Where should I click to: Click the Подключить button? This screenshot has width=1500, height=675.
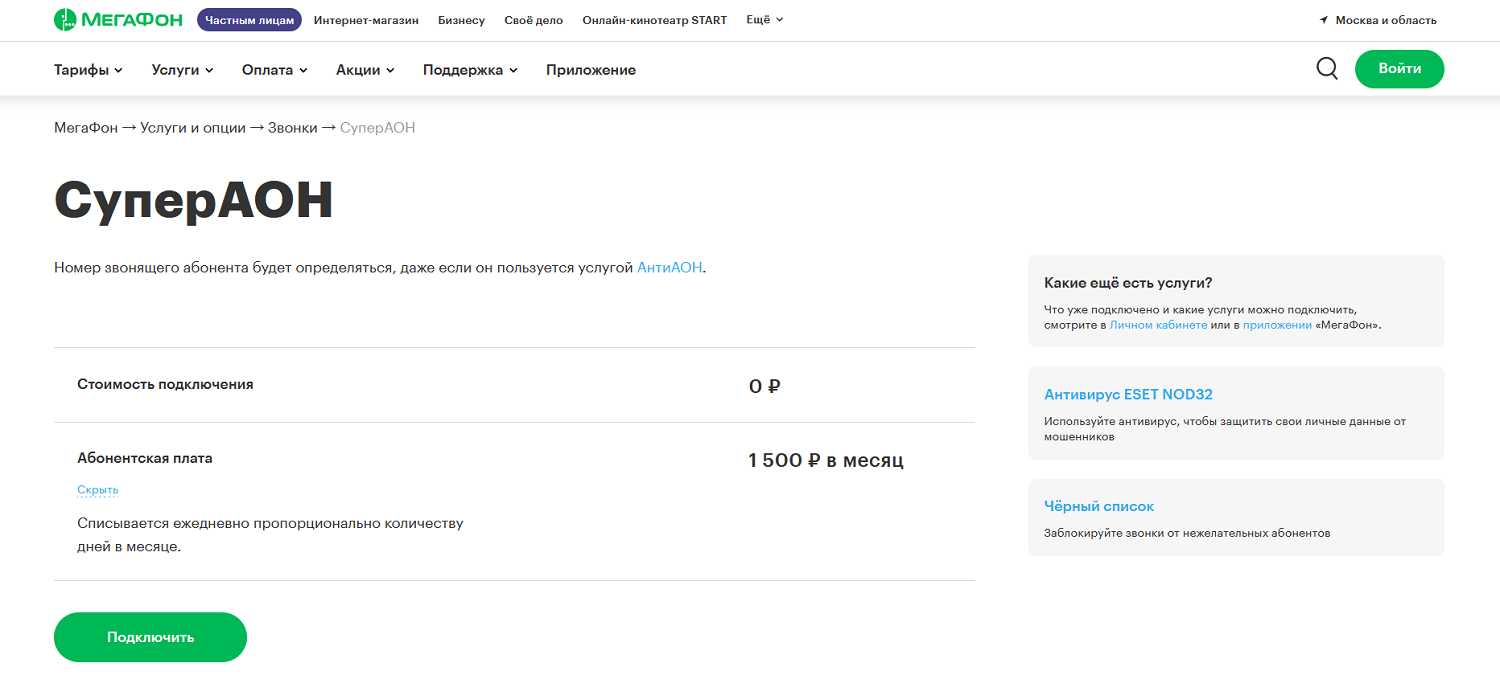[x=150, y=637]
